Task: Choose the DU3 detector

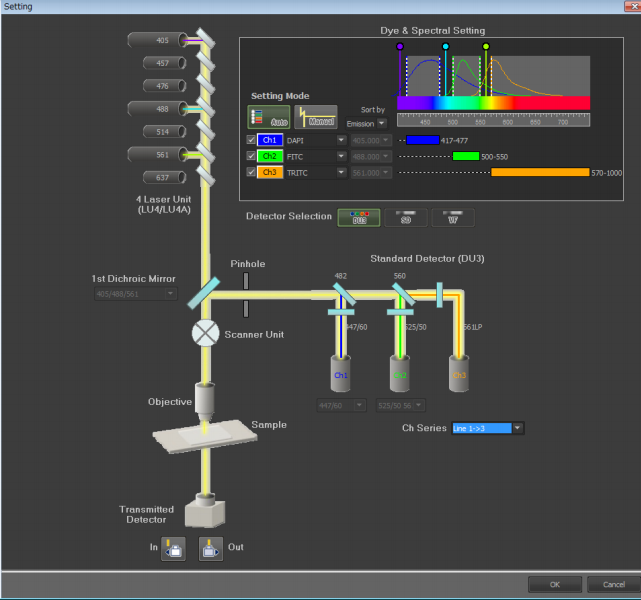Action: (x=359, y=217)
